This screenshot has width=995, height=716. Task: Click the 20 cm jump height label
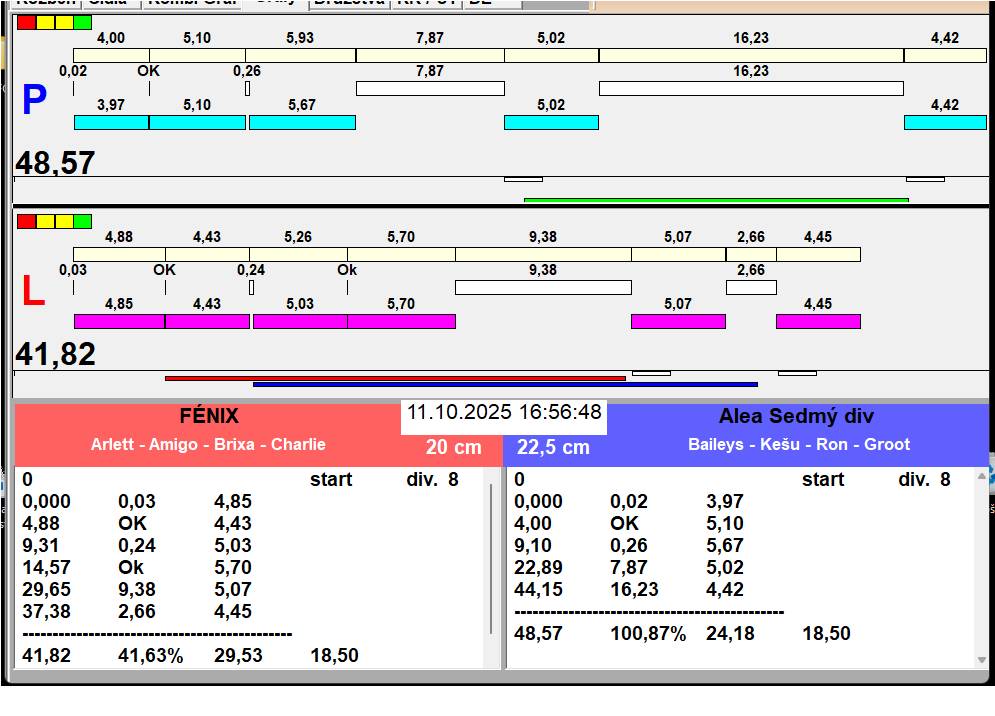pos(454,447)
